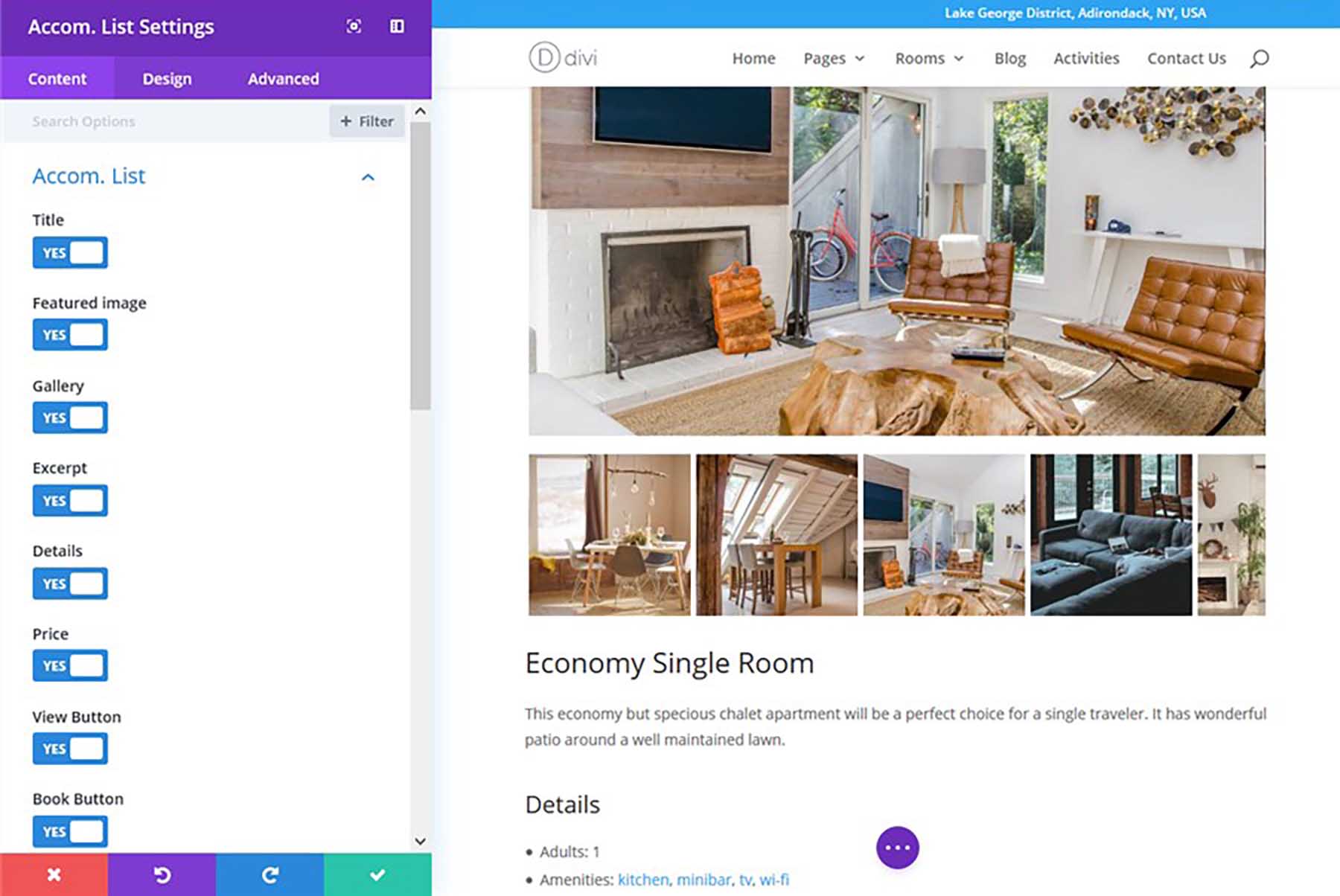The width and height of the screenshot is (1340, 896).
Task: Click the purple ellipsis floating button
Action: click(x=897, y=847)
